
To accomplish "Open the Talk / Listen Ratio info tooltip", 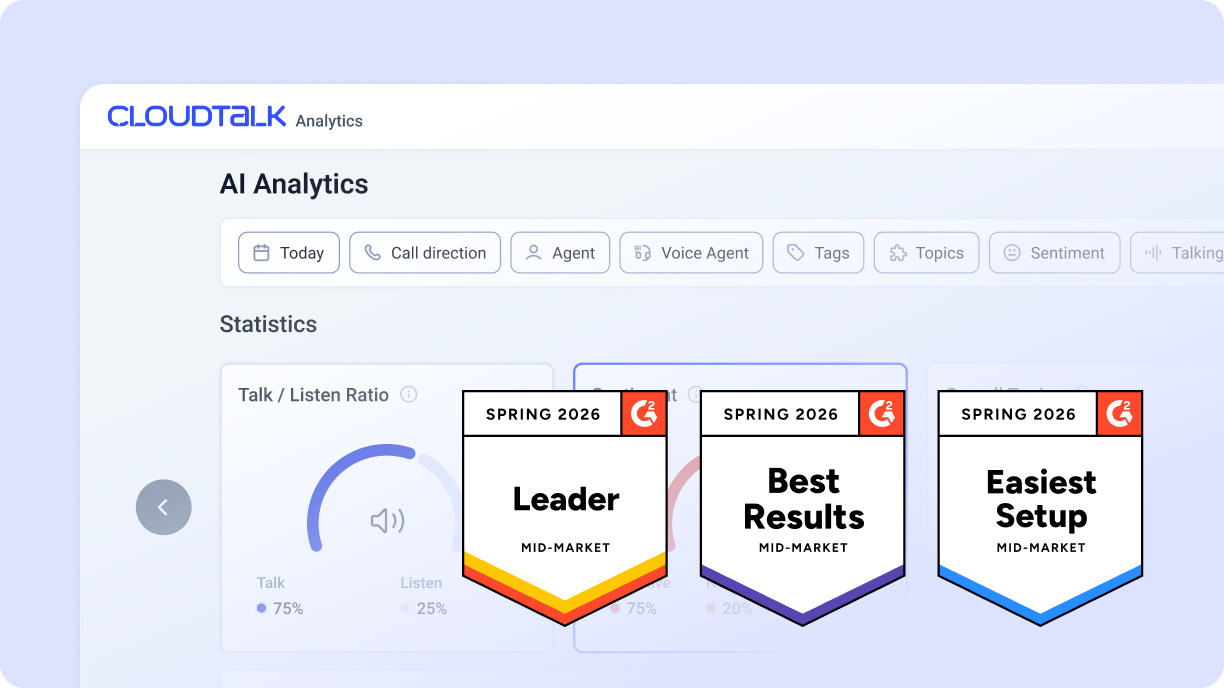I will [x=408, y=395].
